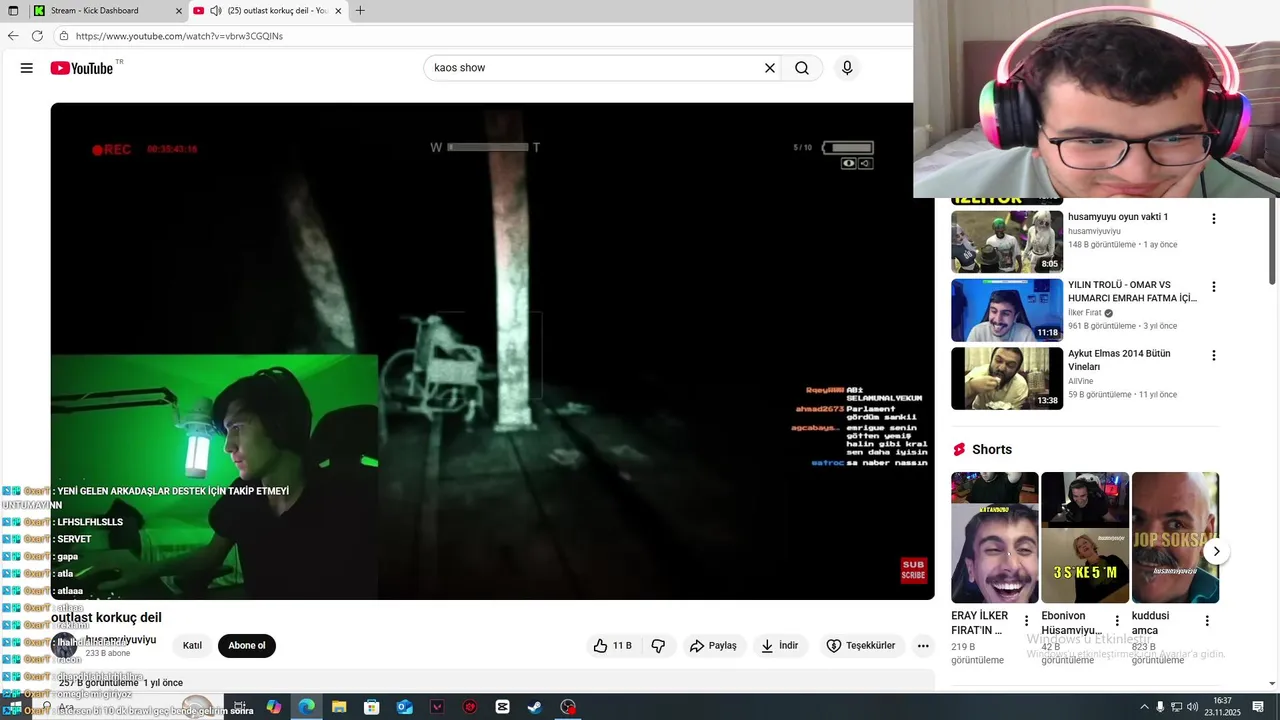This screenshot has width=1280, height=720.
Task: Close the Kick Dashboard tab
Action: [x=179, y=11]
